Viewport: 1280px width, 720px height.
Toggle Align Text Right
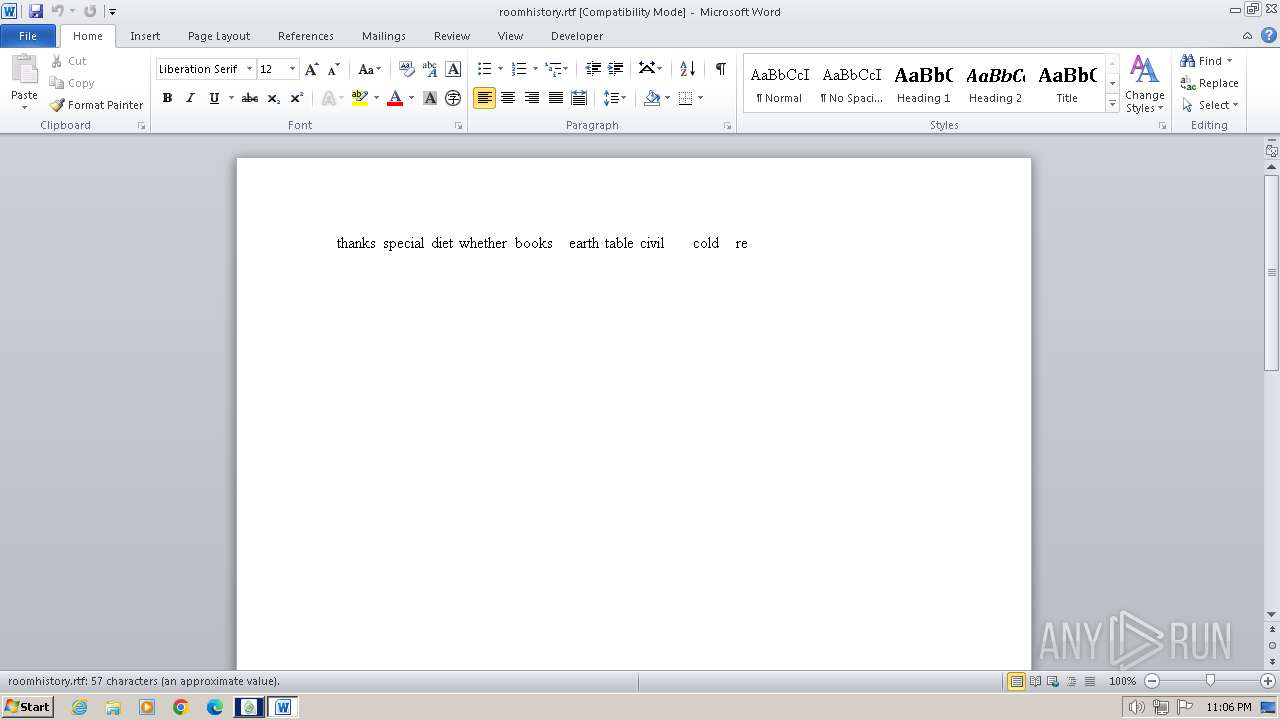pos(532,98)
